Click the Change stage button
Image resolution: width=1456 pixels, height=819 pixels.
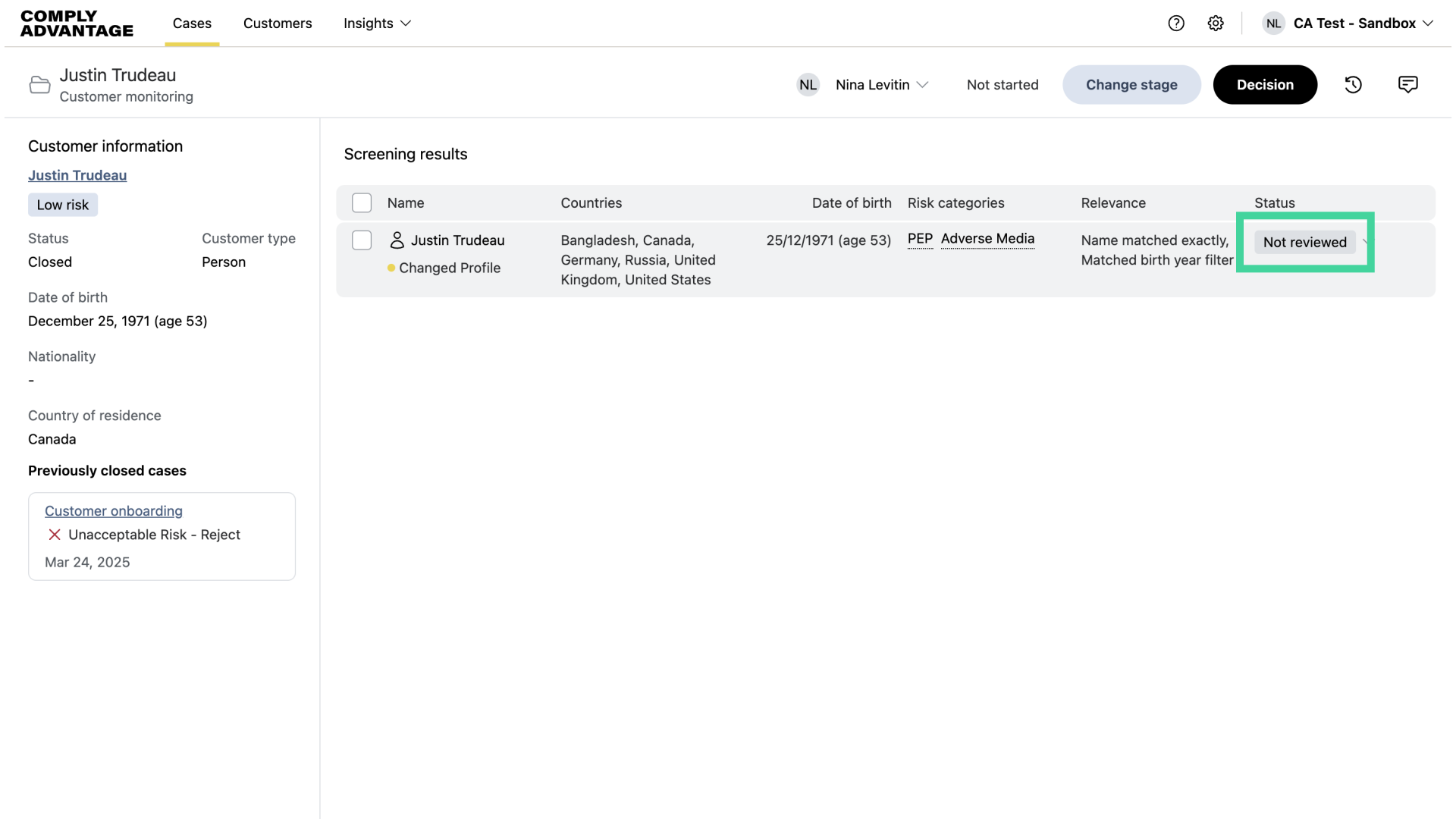tap(1131, 85)
